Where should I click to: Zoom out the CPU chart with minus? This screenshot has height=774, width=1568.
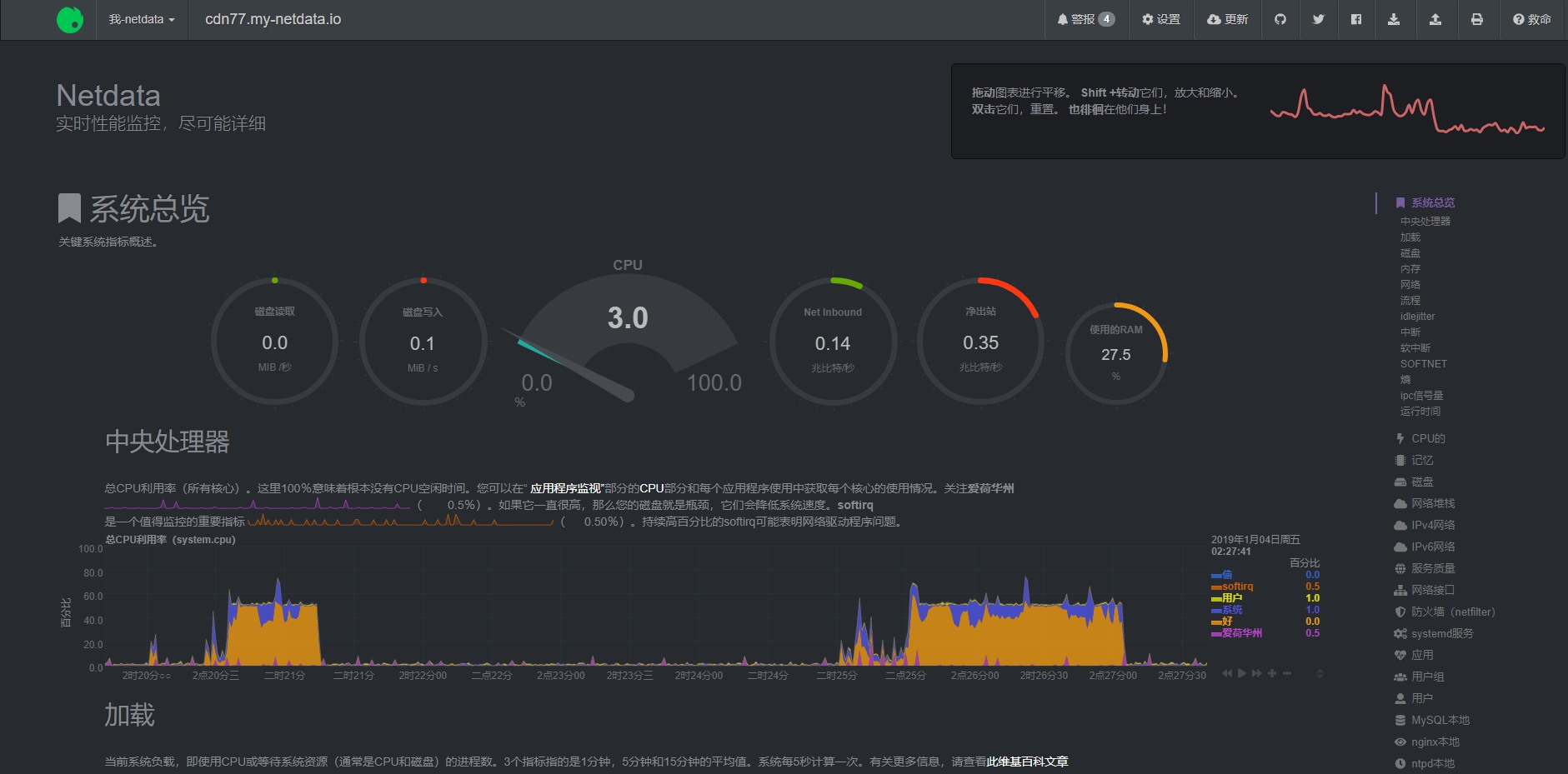pos(1287,673)
